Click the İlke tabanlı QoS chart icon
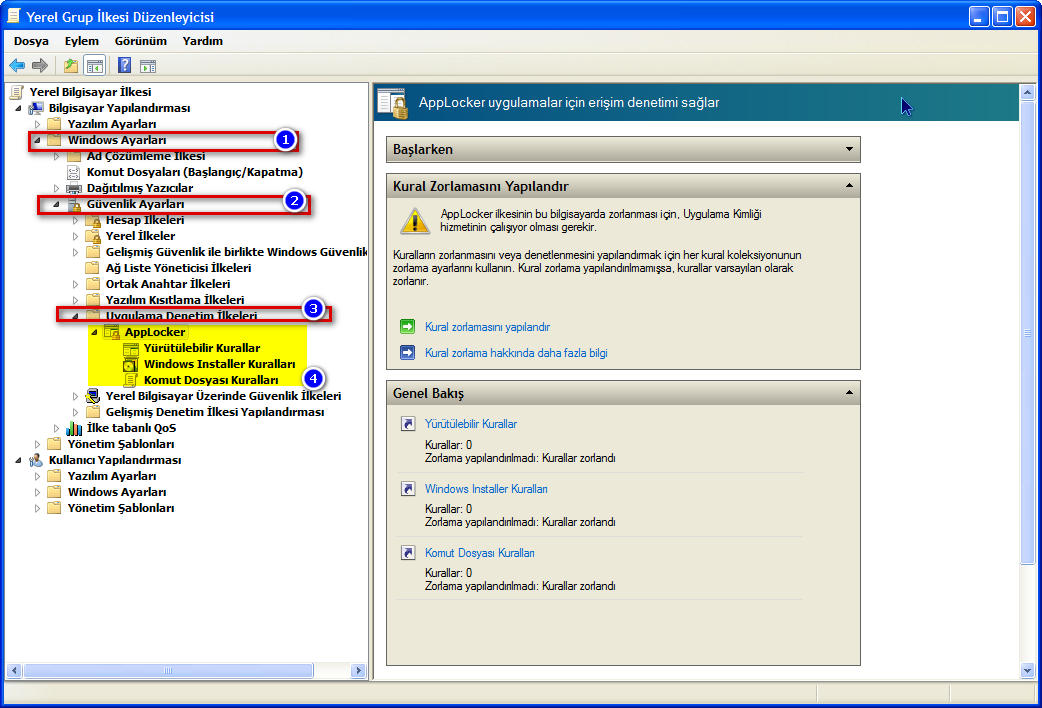 tap(74, 428)
